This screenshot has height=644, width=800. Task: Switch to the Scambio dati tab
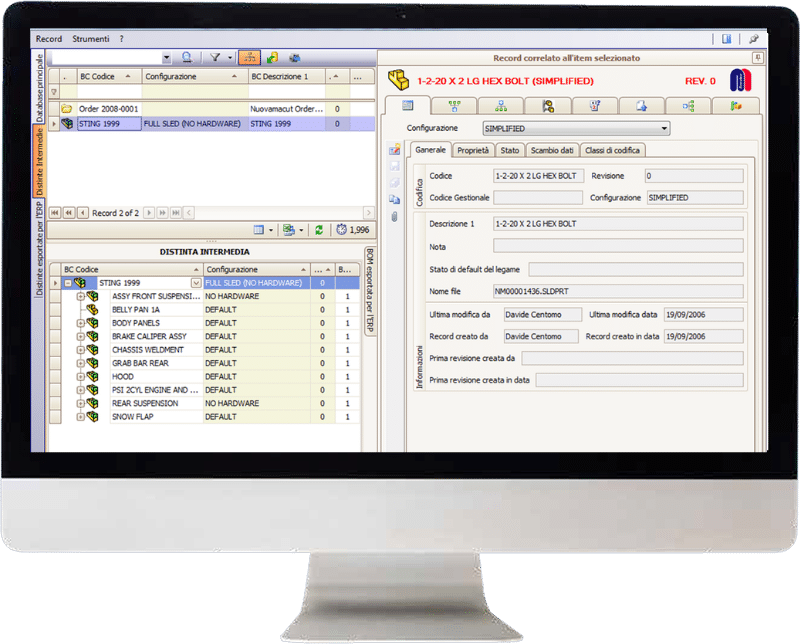tap(553, 150)
